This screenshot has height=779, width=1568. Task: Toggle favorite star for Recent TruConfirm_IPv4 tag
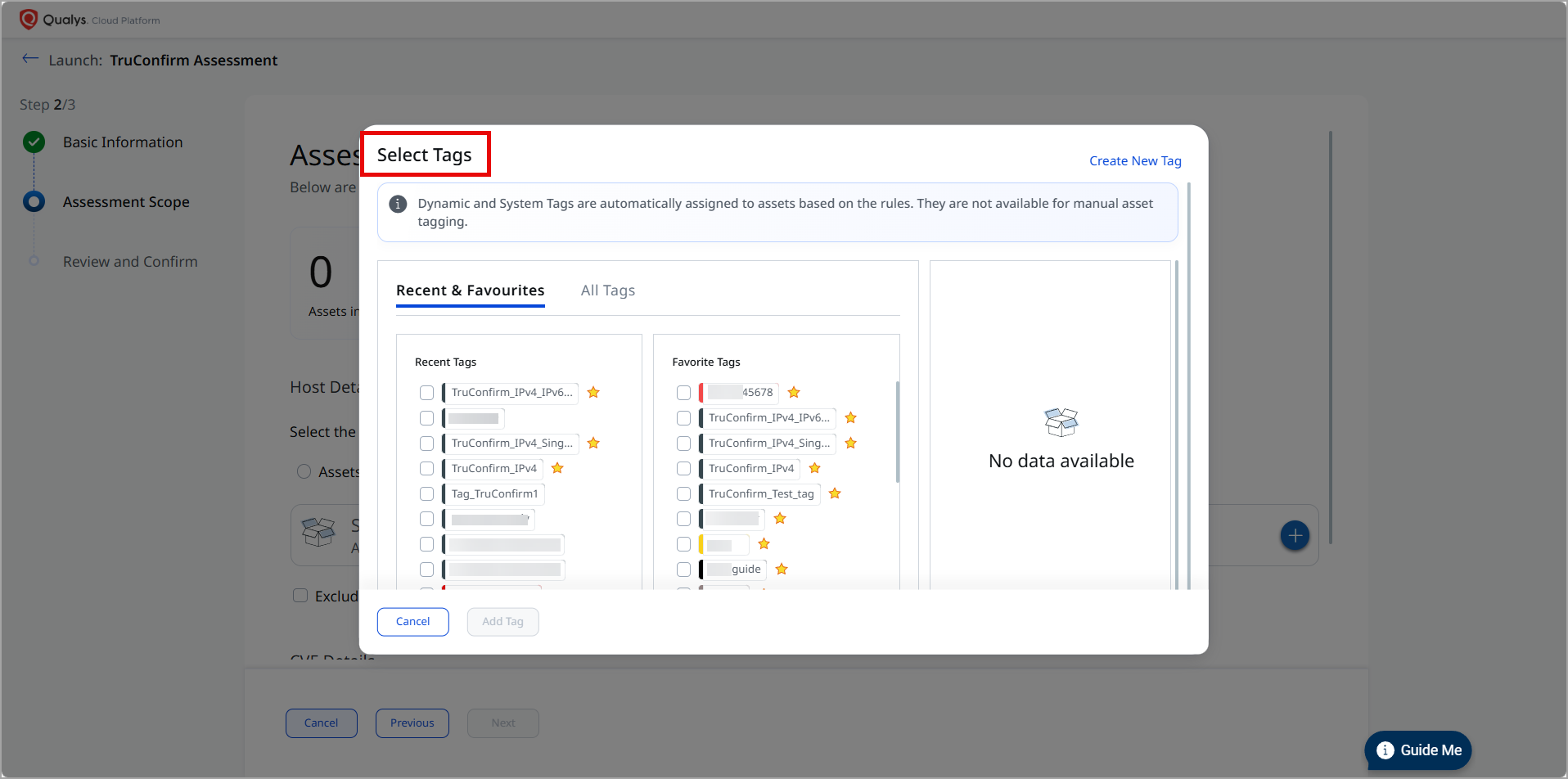point(557,468)
